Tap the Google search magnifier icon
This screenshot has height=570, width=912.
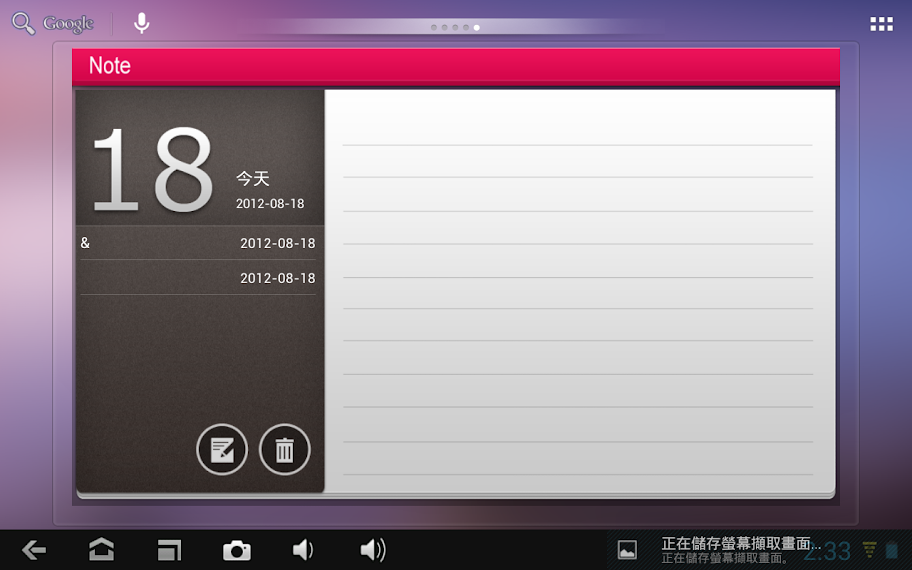[23, 23]
